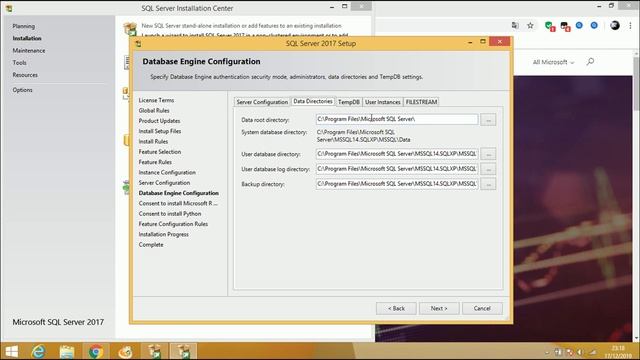
Task: Browse for the Backup directory
Action: (x=488, y=184)
